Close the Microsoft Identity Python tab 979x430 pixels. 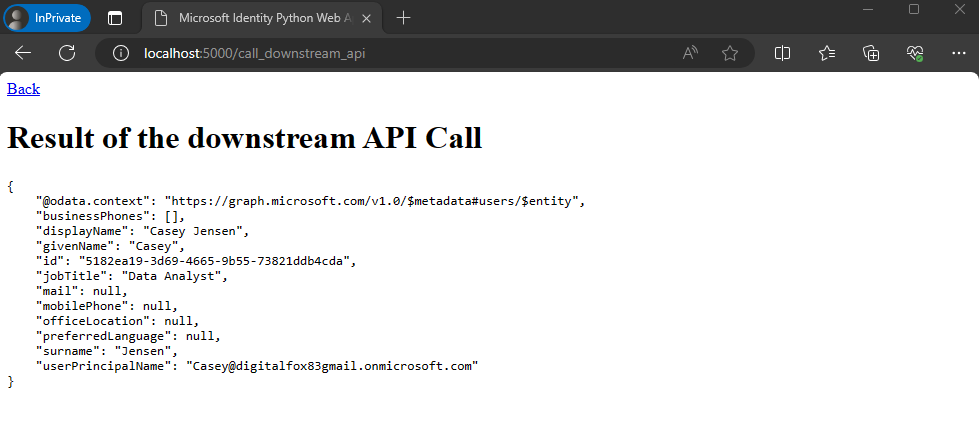(367, 18)
